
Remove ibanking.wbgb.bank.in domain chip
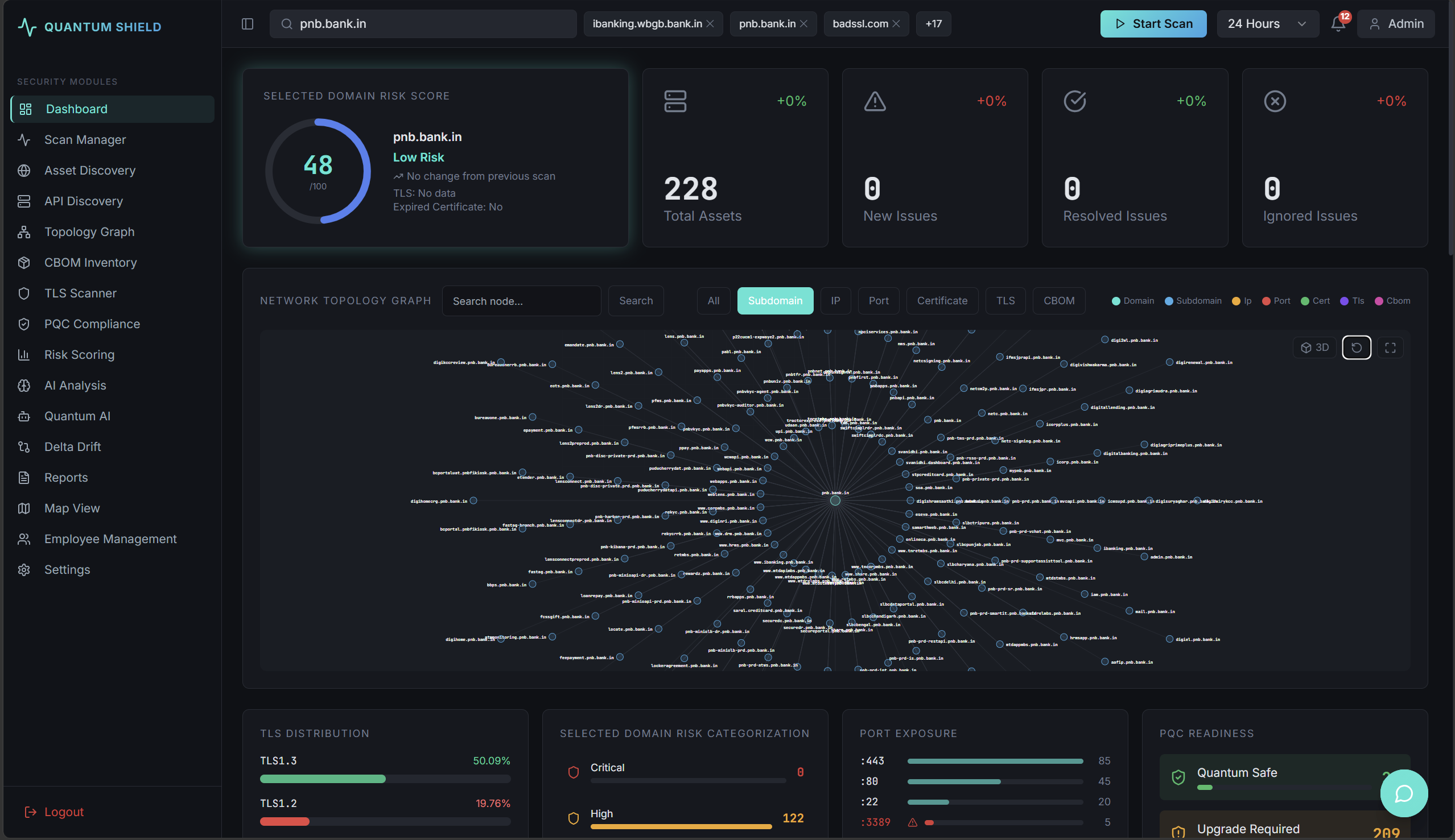710,24
